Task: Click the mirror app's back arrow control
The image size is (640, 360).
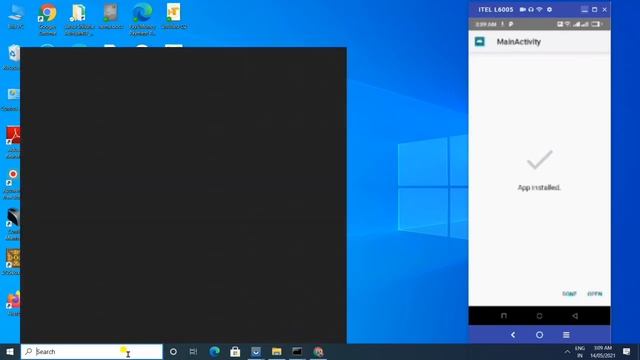Action: pos(513,335)
